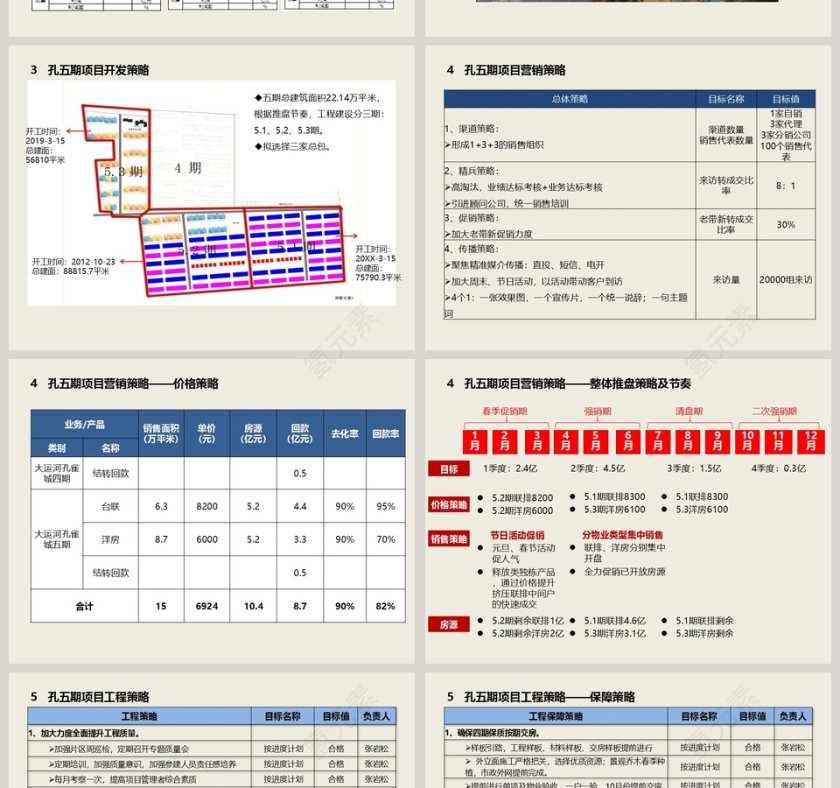Select the 二次强销期 phase label
The width and height of the screenshot is (840, 788).
[774, 411]
